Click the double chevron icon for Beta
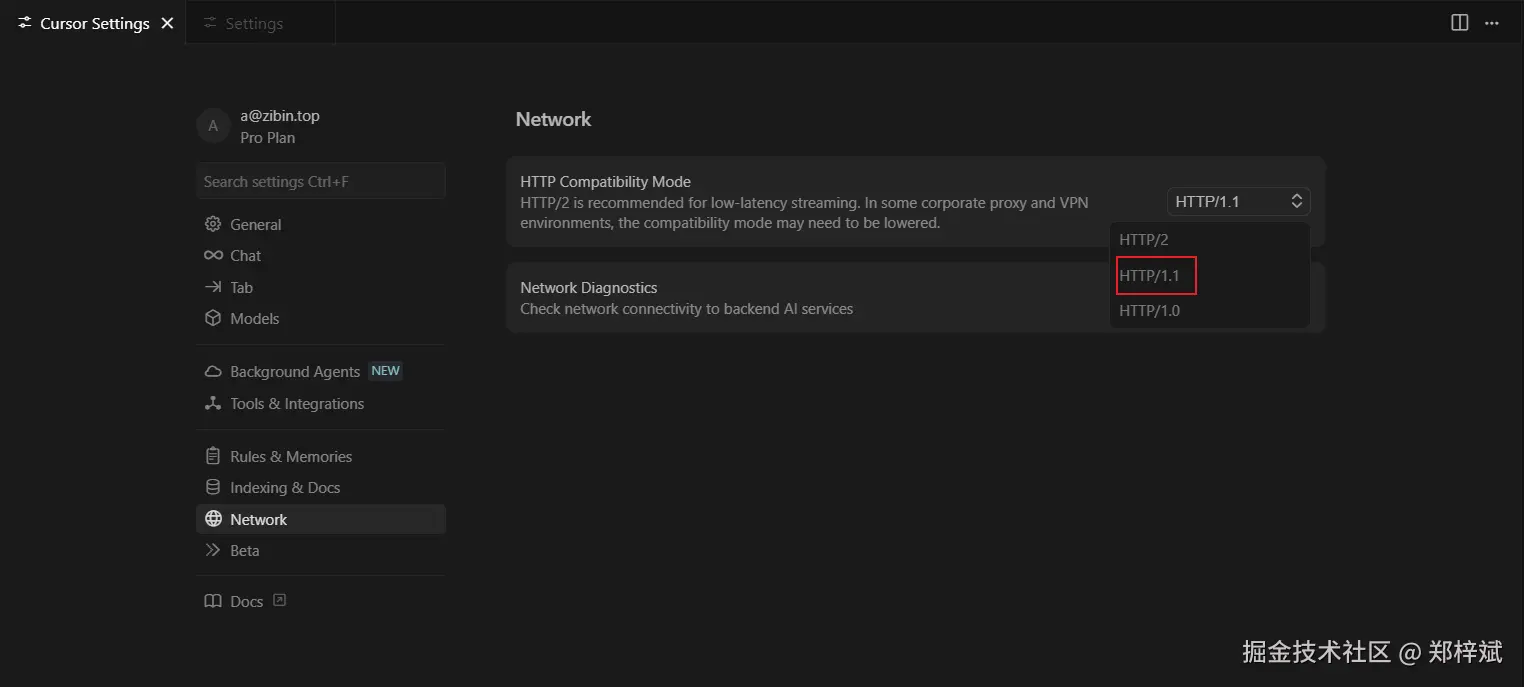 (212, 550)
